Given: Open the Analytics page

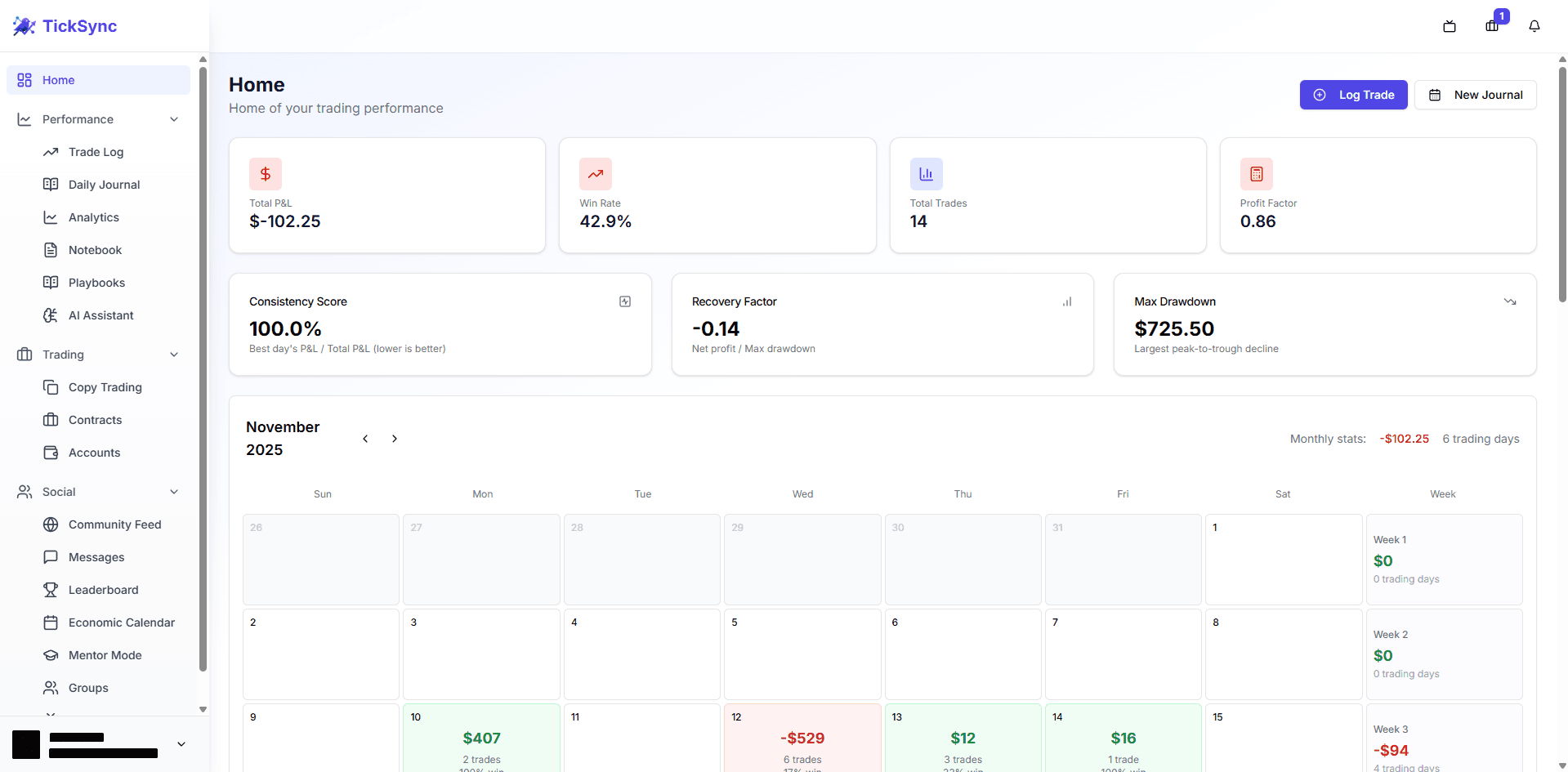Looking at the screenshot, I should [x=93, y=217].
